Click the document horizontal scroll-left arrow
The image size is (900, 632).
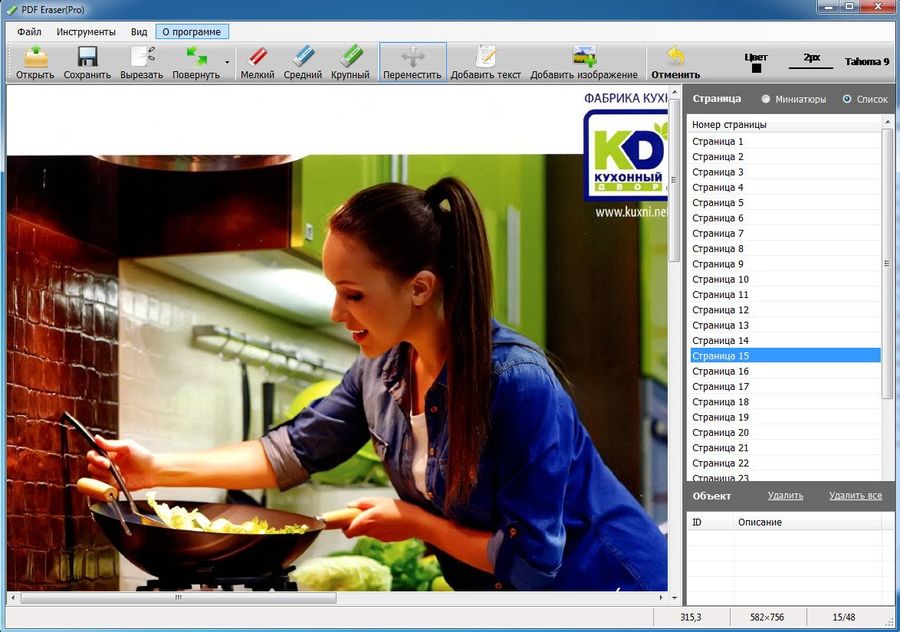pos(13,598)
